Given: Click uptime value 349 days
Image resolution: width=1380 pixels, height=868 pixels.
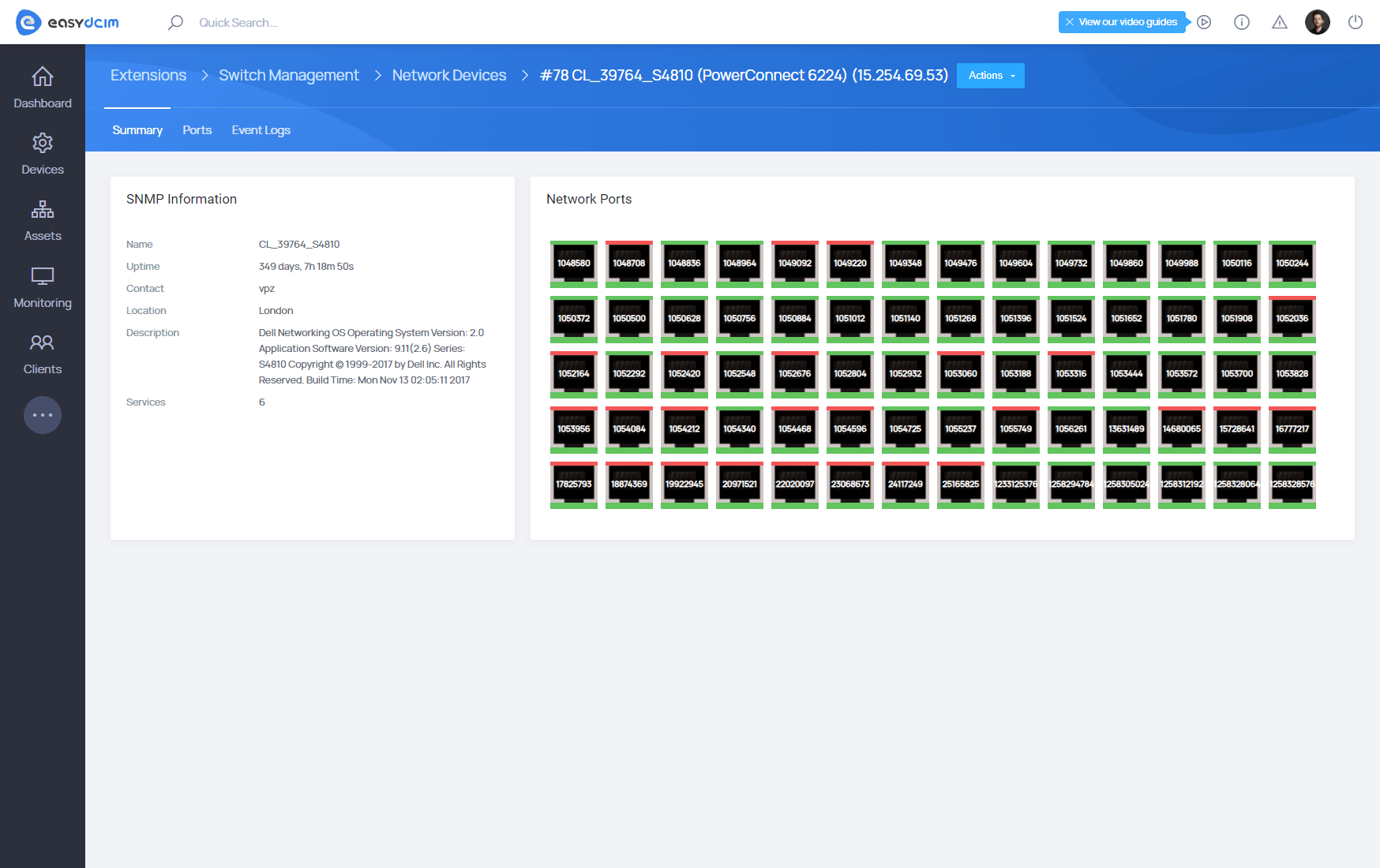Looking at the screenshot, I should coord(306,267).
